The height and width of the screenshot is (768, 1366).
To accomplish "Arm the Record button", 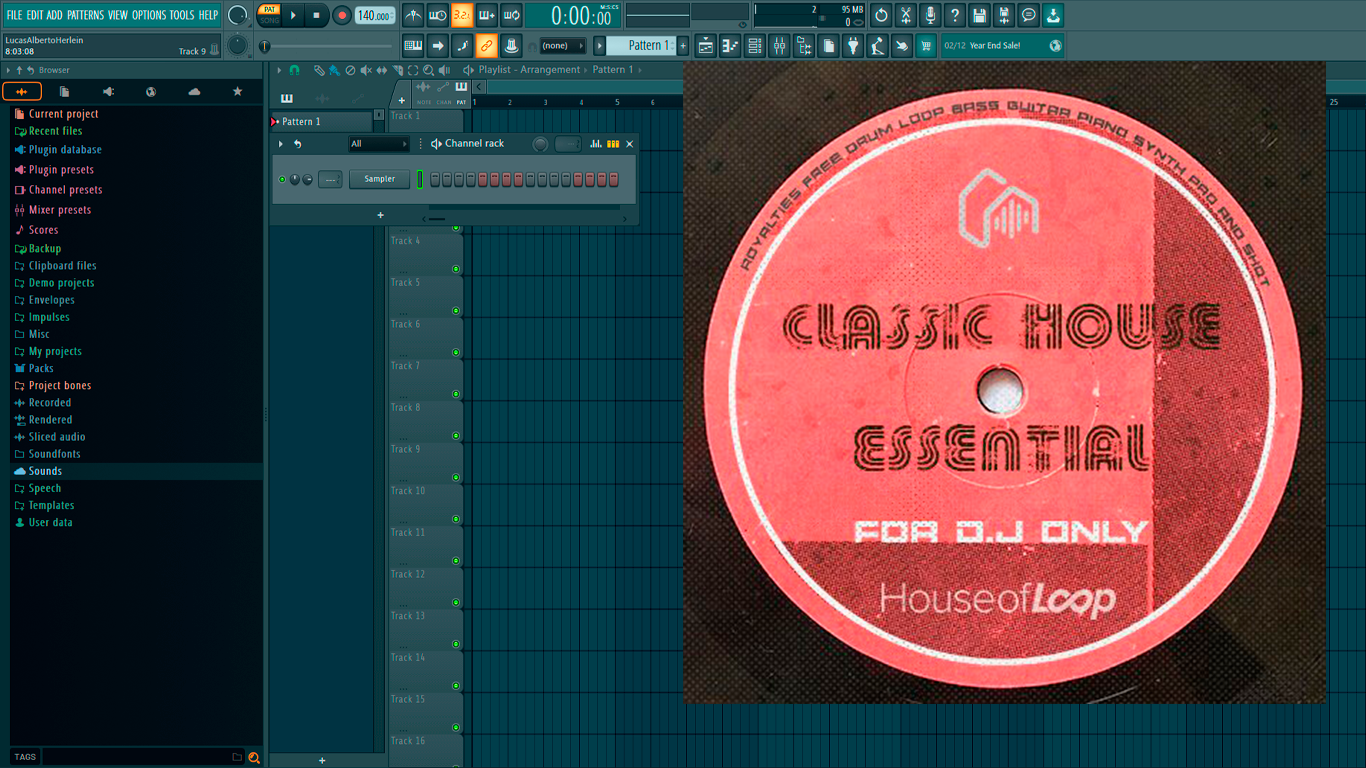I will click(x=342, y=15).
